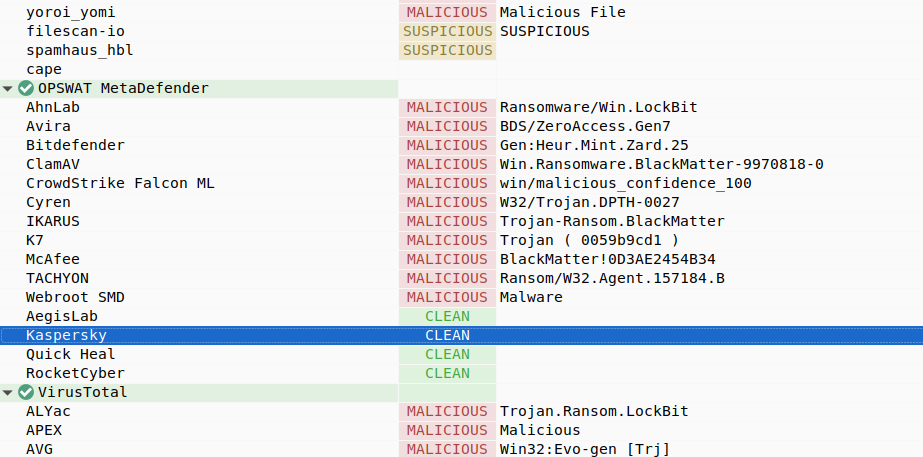Click the Ransomware/Win.LockBit detection name
Screen dimensions: 923x457
pos(599,107)
